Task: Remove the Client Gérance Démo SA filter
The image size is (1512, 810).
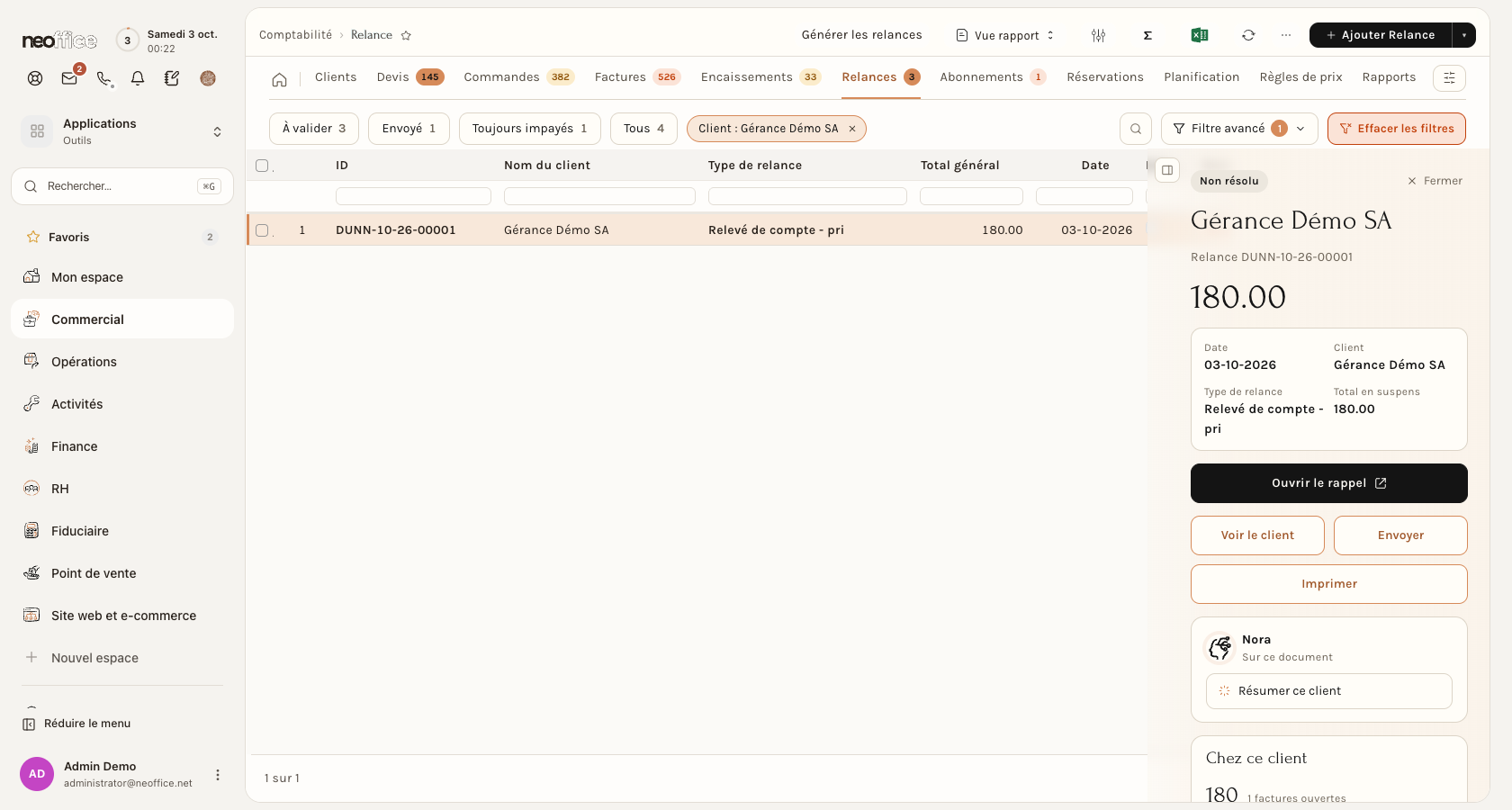Action: pos(852,129)
